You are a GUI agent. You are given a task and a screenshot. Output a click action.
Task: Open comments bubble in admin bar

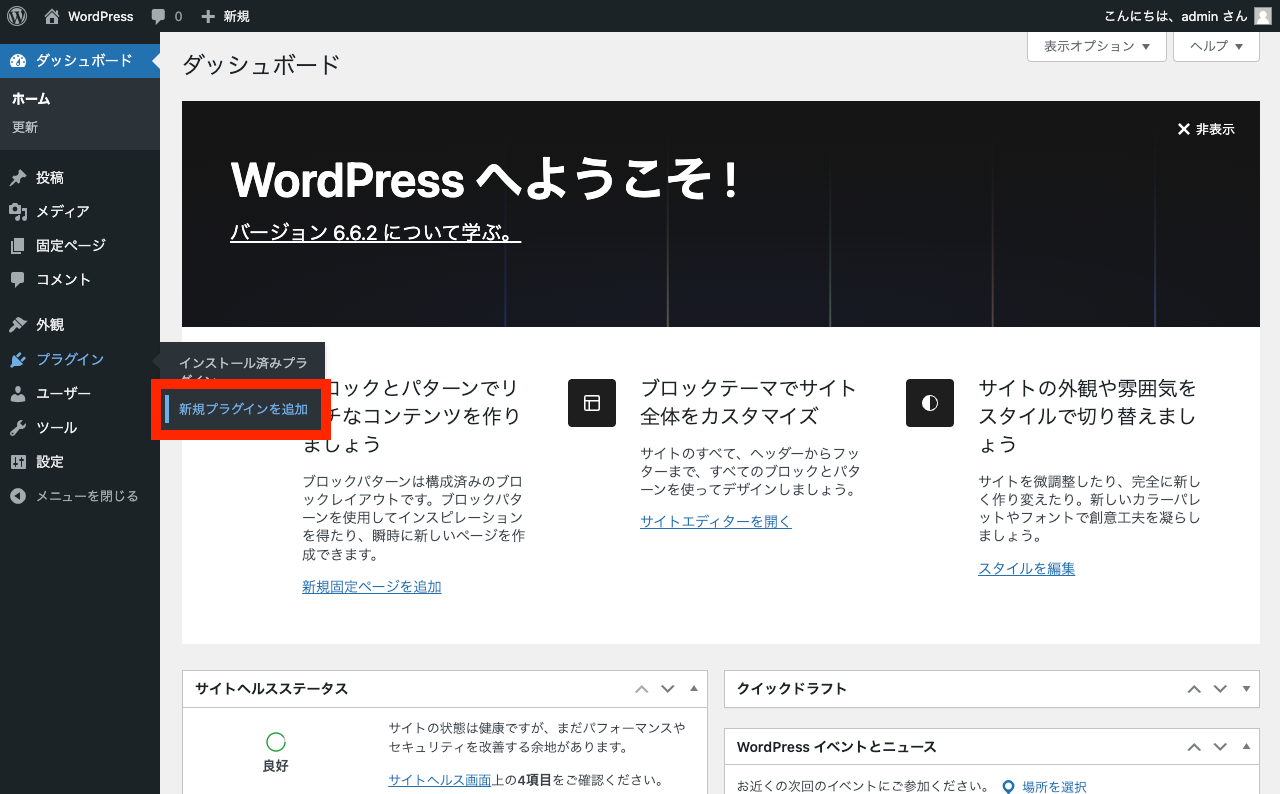158,16
